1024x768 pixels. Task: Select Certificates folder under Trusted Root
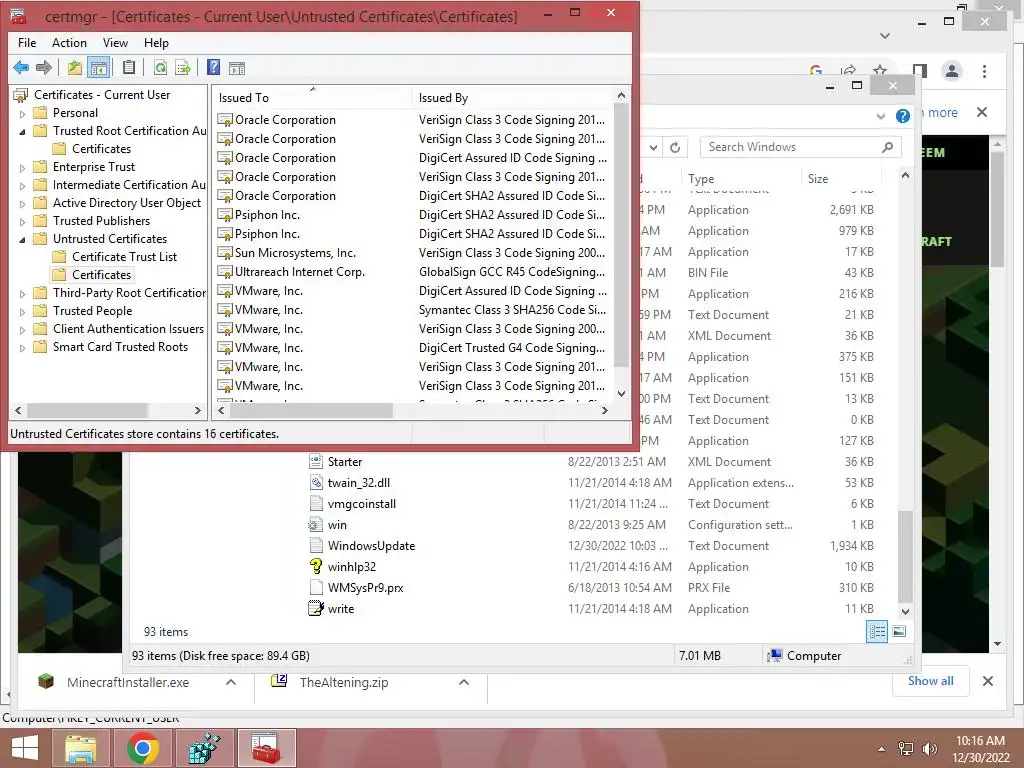pos(101,149)
